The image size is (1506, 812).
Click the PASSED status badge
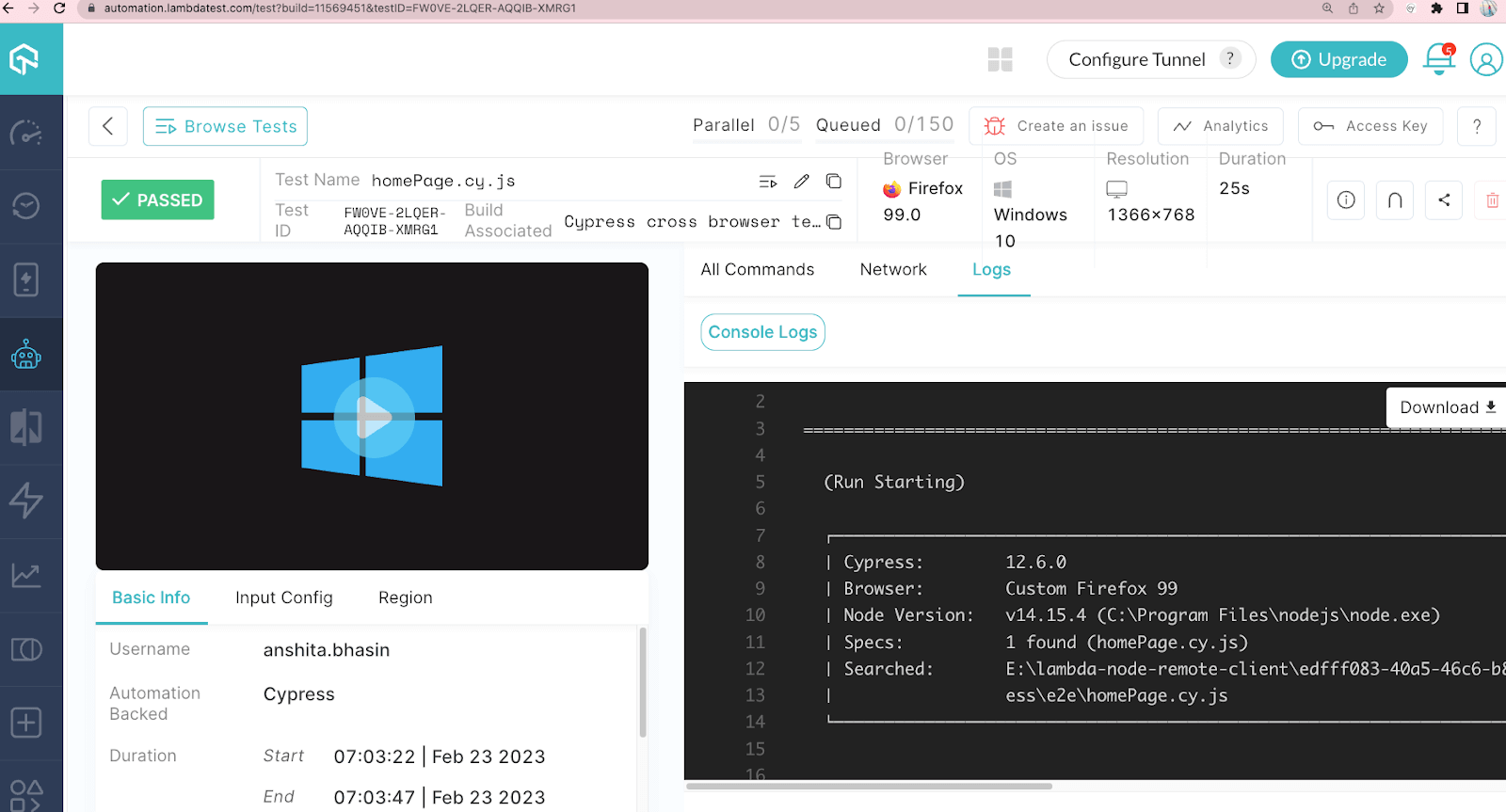158,199
